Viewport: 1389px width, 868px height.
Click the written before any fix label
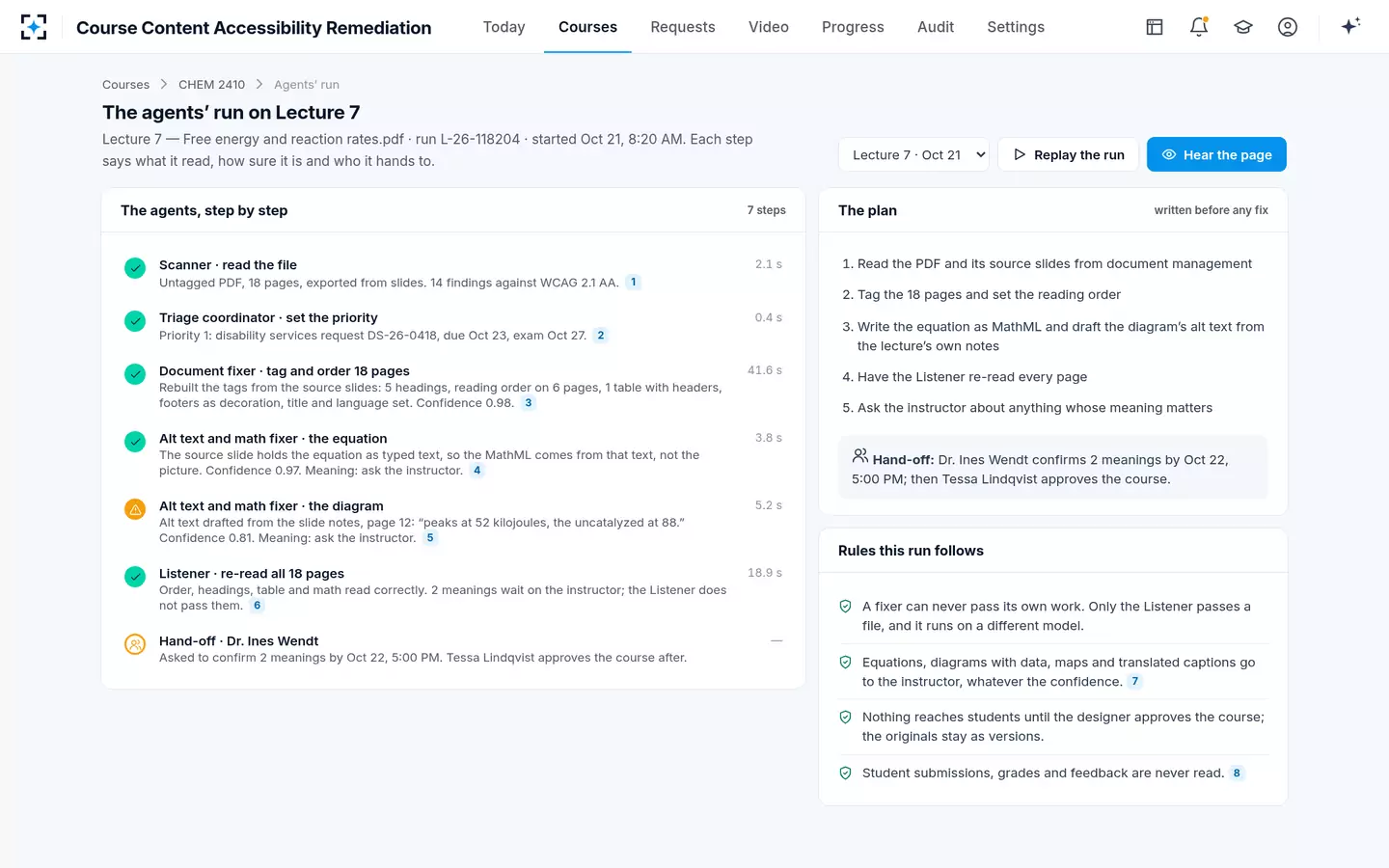coord(1211,210)
